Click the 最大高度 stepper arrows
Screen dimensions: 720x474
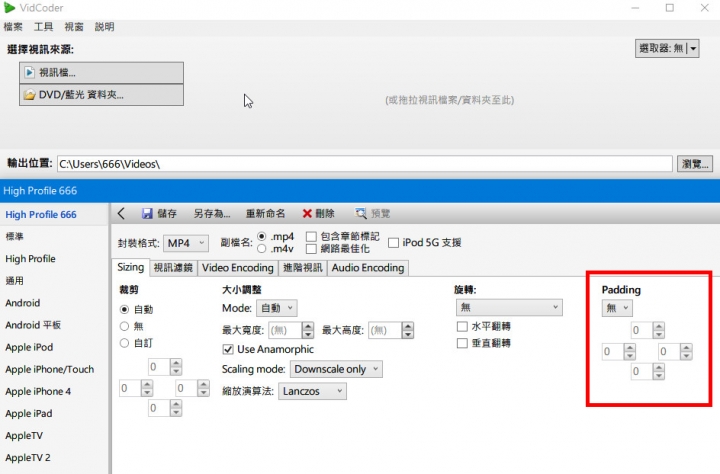pos(408,330)
